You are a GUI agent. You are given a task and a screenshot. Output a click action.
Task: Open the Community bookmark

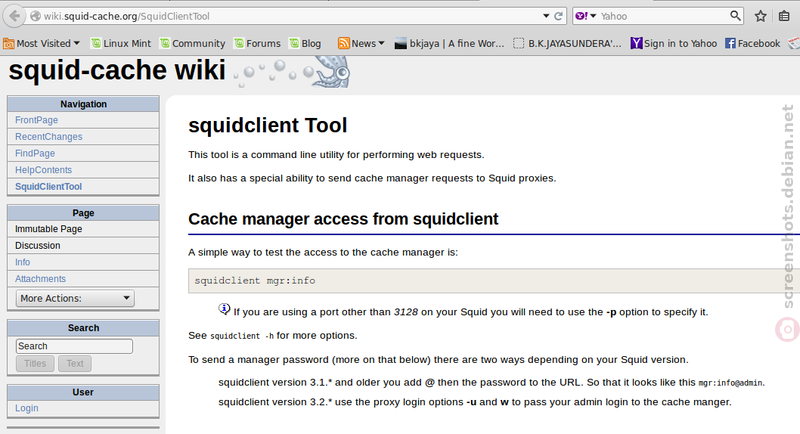pos(192,43)
